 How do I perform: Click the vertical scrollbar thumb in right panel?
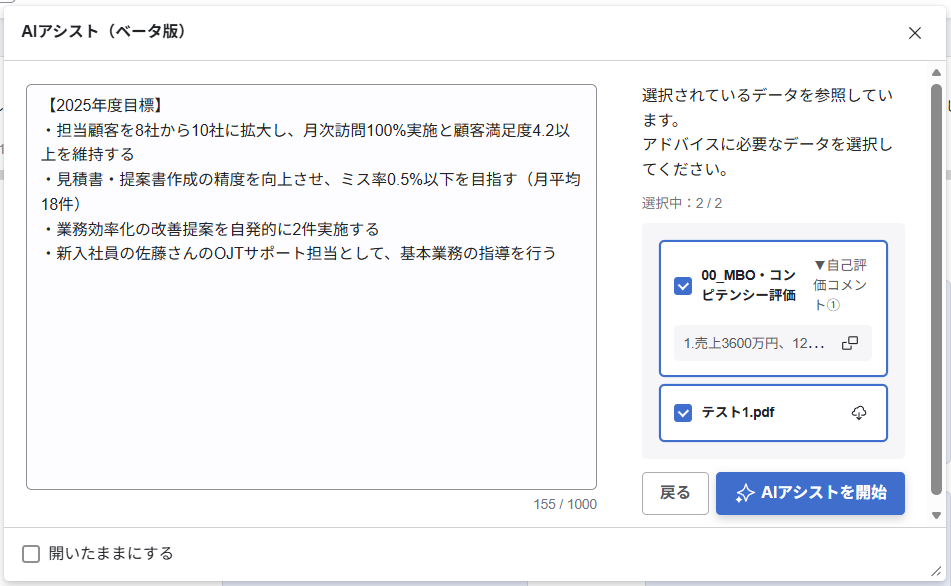pos(936,290)
